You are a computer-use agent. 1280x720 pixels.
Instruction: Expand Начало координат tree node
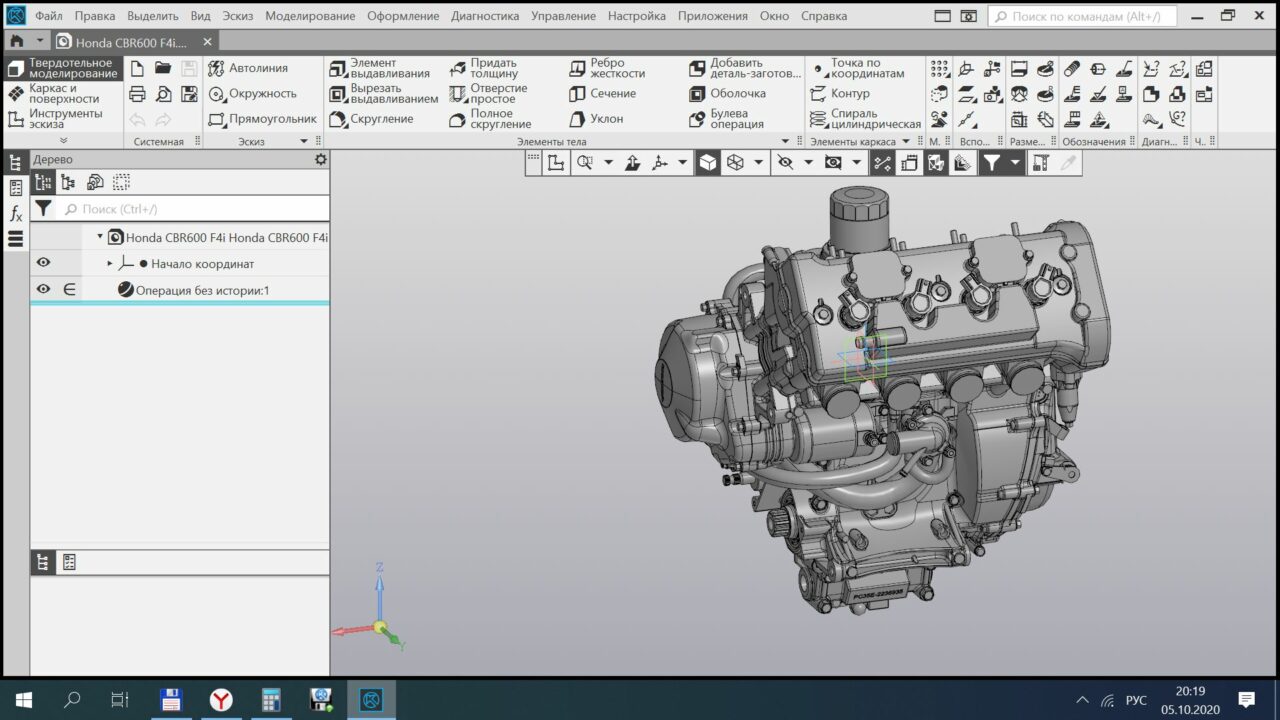tap(110, 263)
